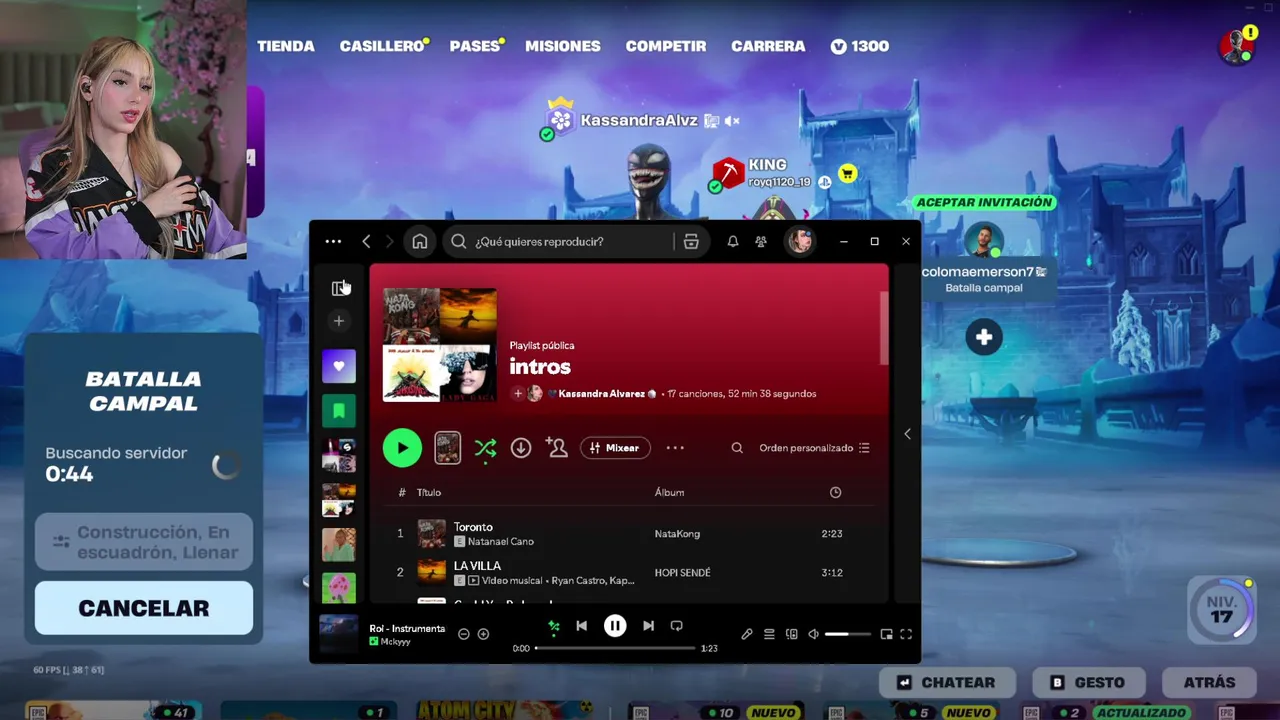
Task: Open the playlist preview cover button
Action: tap(448, 448)
